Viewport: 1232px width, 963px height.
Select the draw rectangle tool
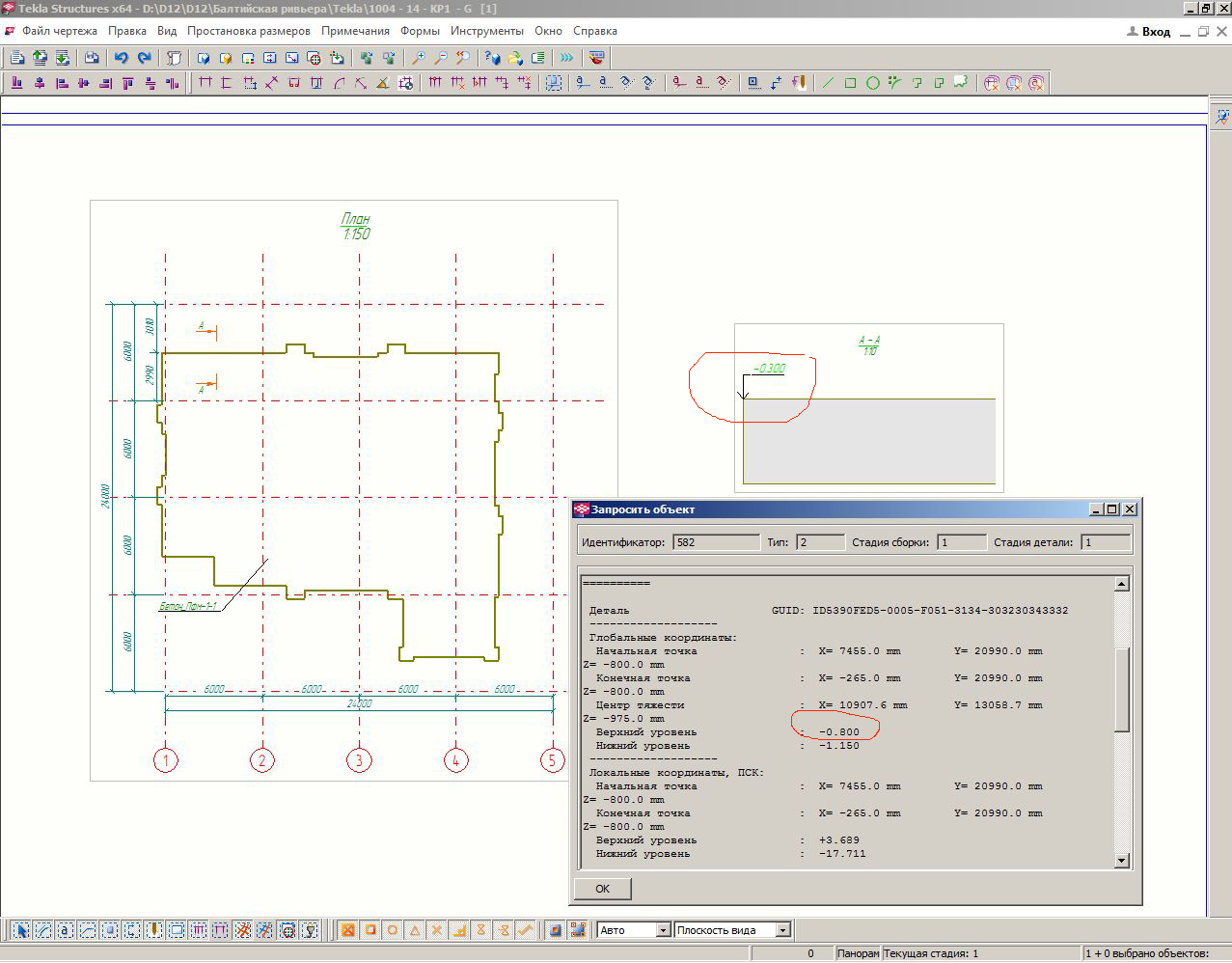[850, 83]
